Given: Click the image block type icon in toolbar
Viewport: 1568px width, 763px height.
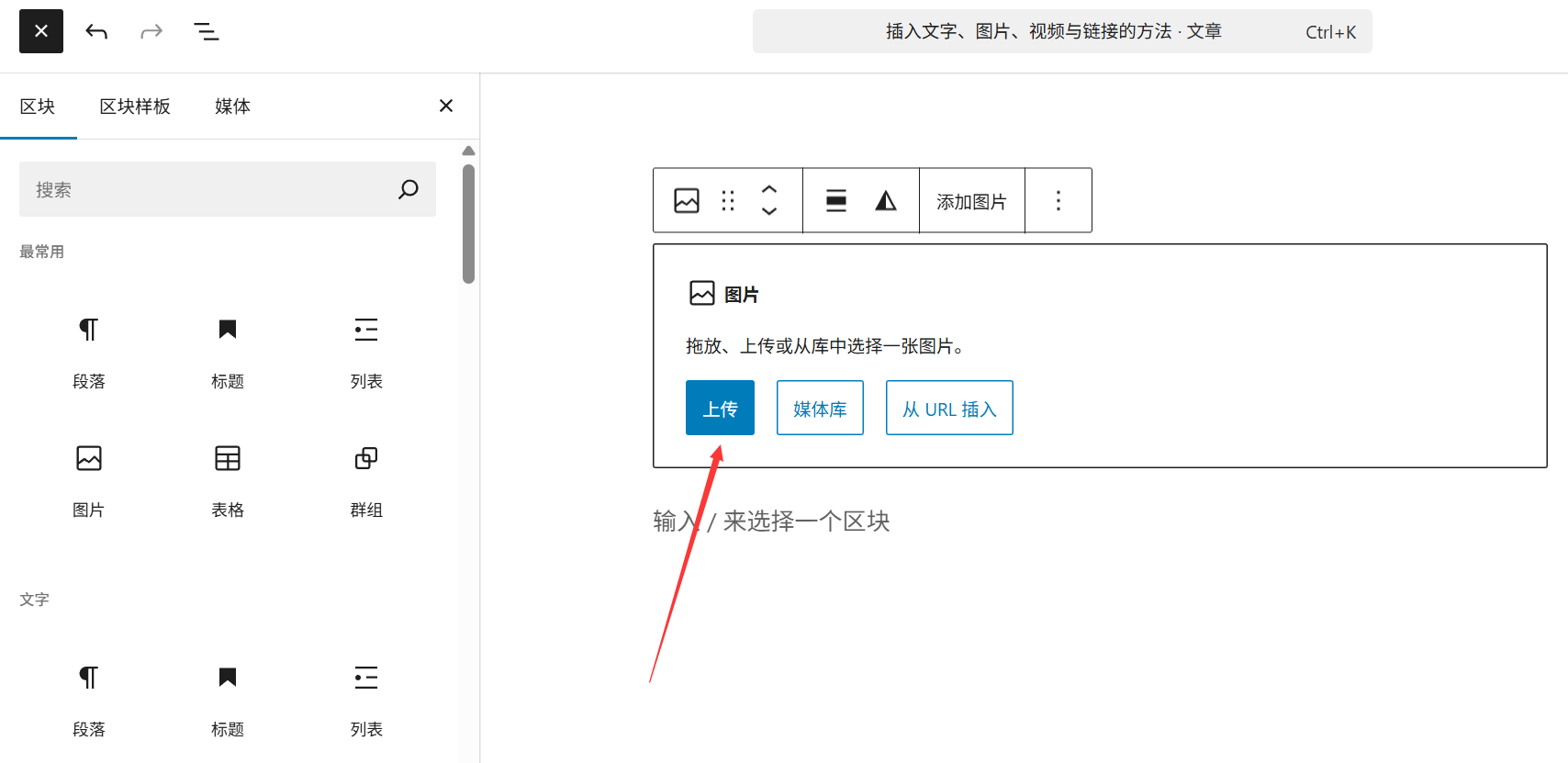Looking at the screenshot, I should [x=687, y=200].
